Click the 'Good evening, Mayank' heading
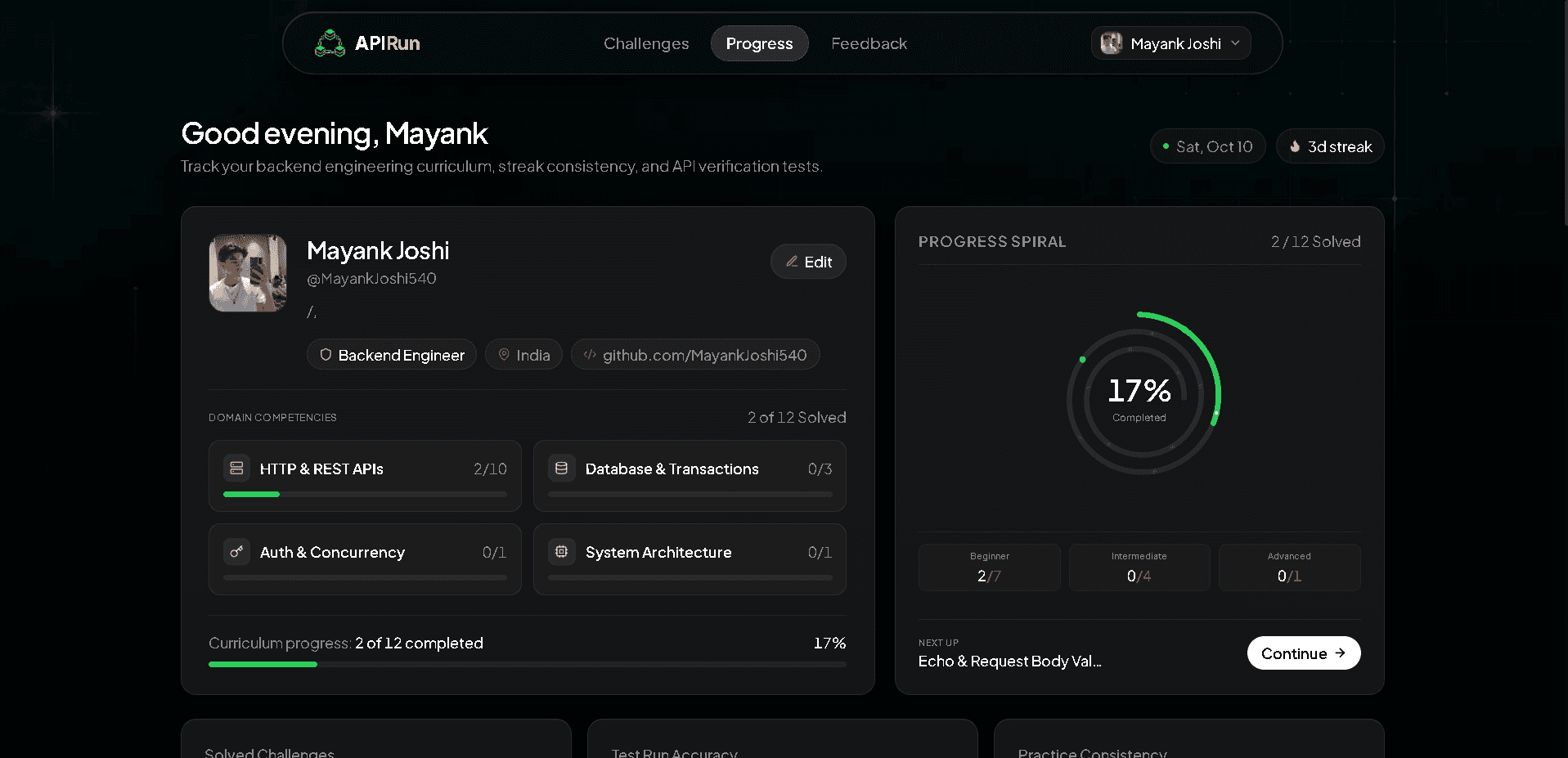Viewport: 1568px width, 758px height. 335,133
